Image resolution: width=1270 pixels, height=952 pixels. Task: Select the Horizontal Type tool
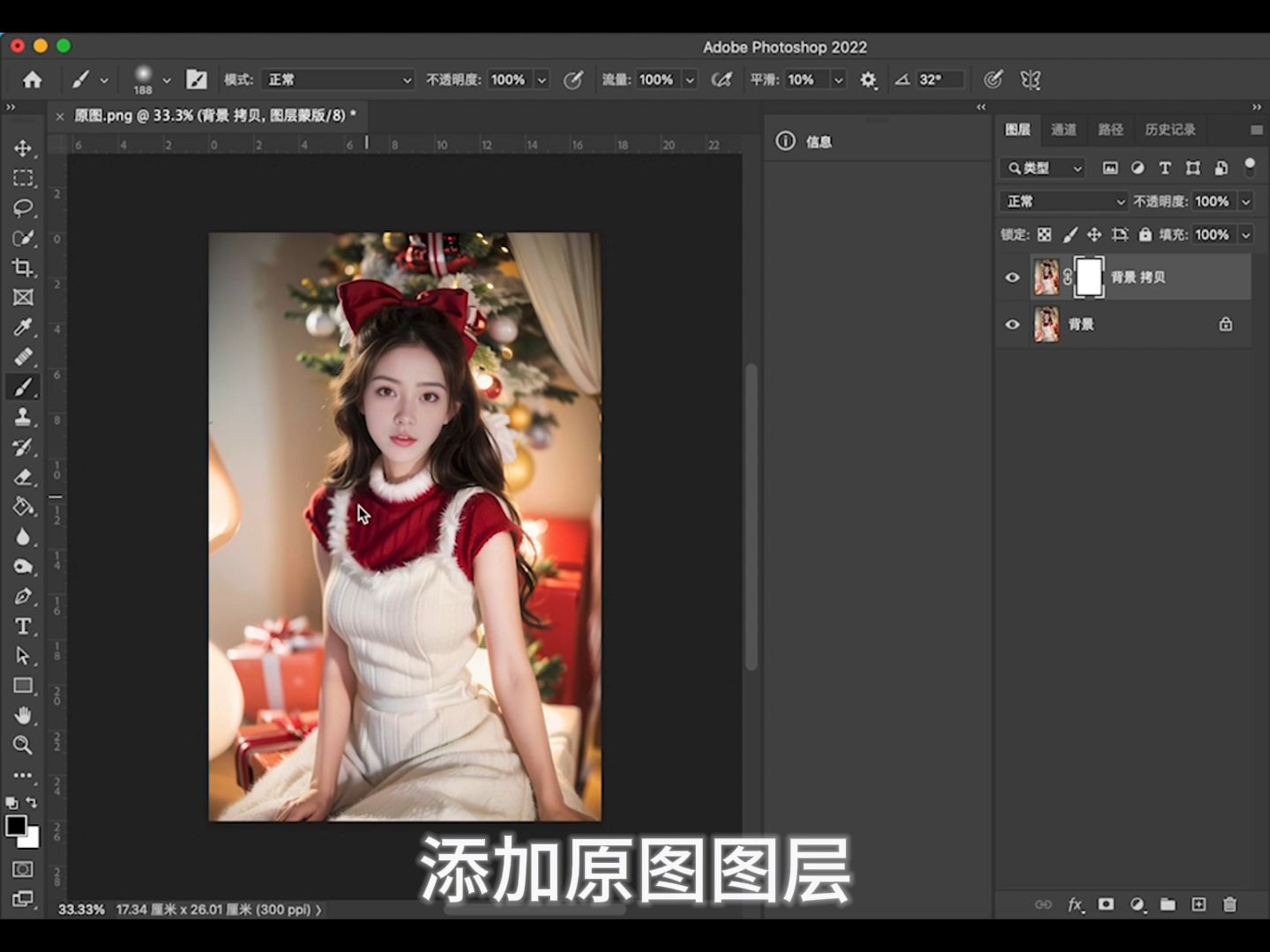click(23, 626)
